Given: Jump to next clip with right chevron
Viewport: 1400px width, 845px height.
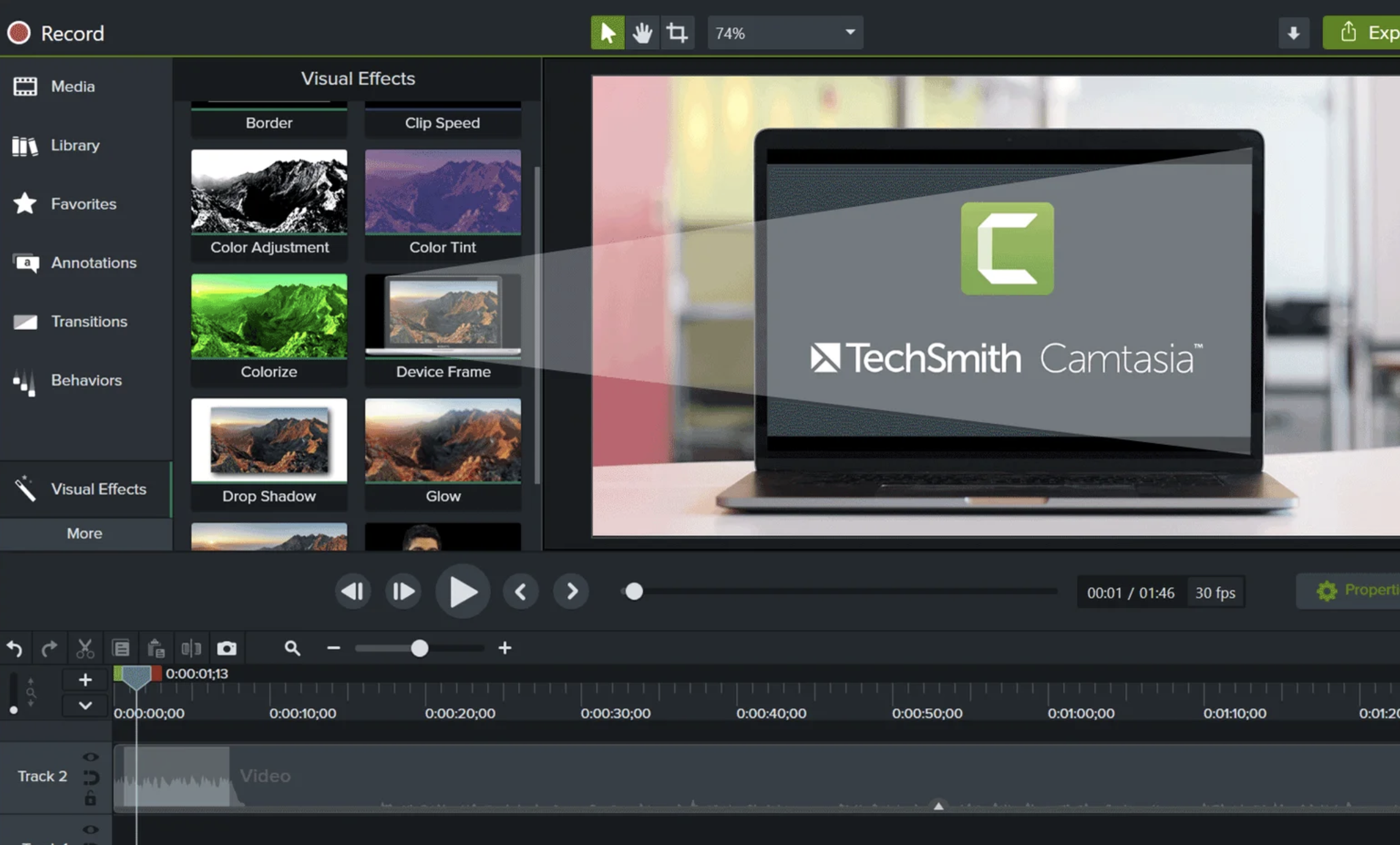Looking at the screenshot, I should [571, 592].
